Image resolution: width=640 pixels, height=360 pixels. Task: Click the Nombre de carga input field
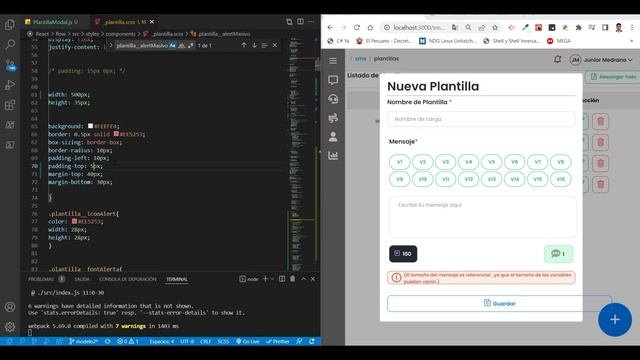[x=481, y=119]
